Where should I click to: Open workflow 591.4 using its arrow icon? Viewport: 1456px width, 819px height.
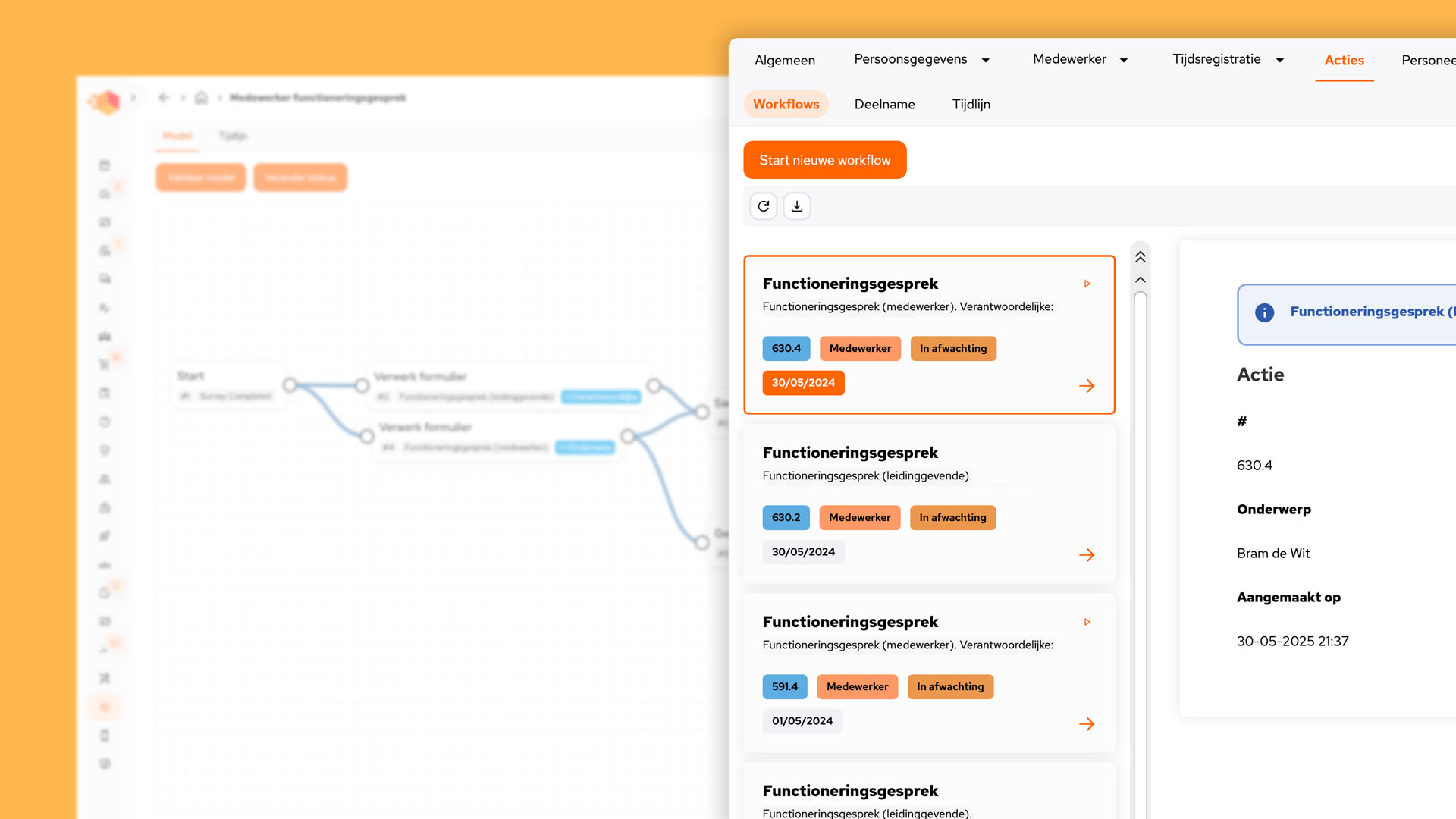(1087, 724)
